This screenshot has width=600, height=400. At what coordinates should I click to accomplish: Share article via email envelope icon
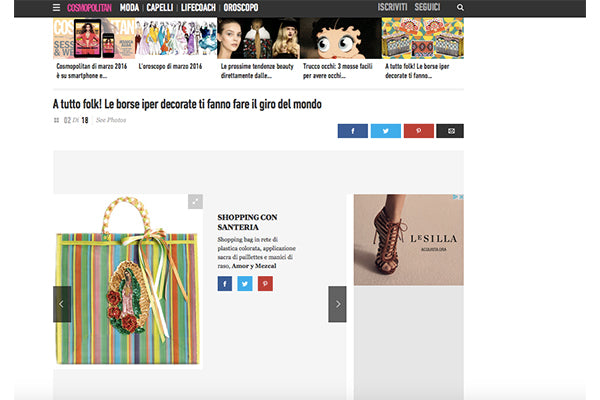coord(450,131)
